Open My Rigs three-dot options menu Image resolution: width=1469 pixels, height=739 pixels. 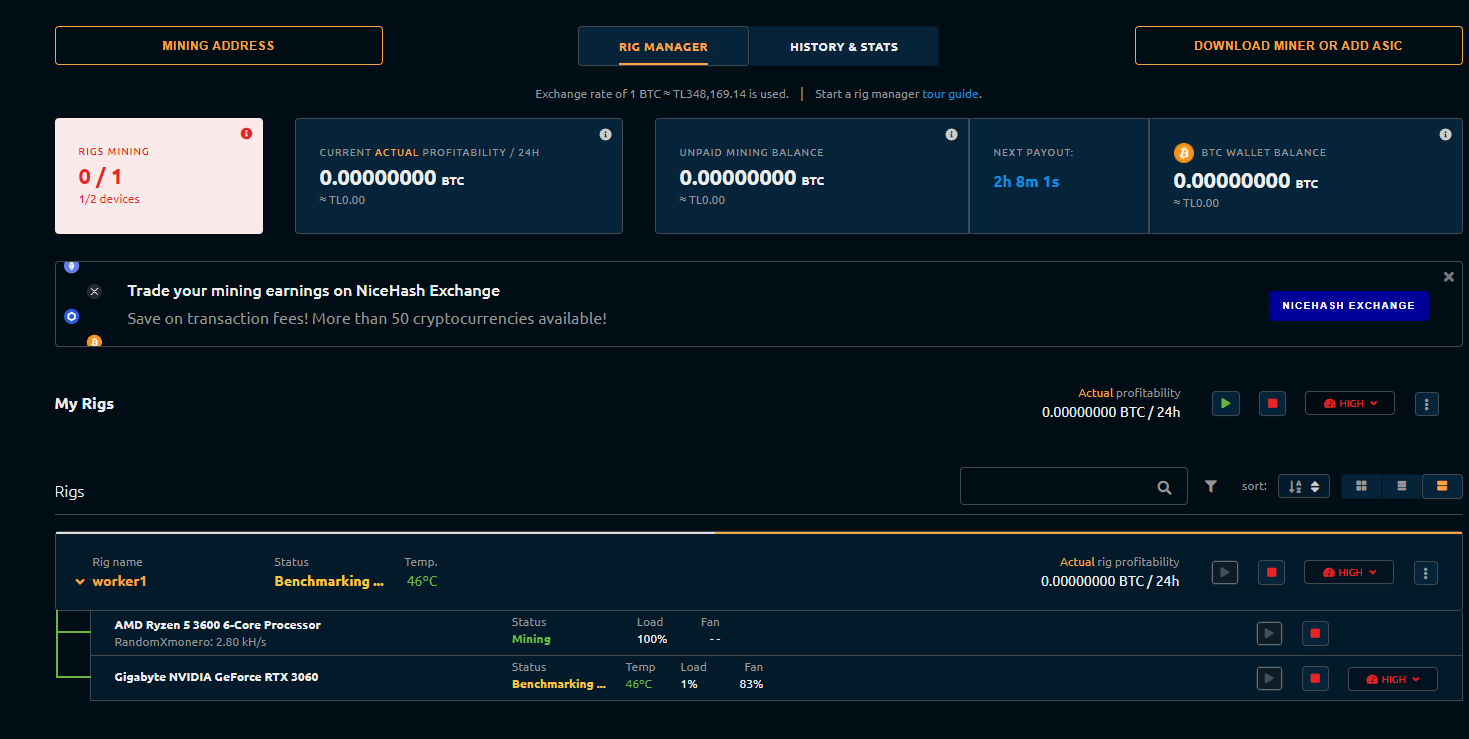pos(1427,403)
